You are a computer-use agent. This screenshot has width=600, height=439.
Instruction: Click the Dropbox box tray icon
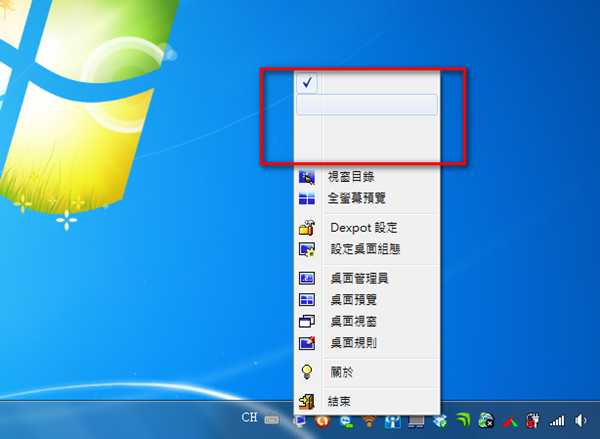pyautogui.click(x=439, y=422)
